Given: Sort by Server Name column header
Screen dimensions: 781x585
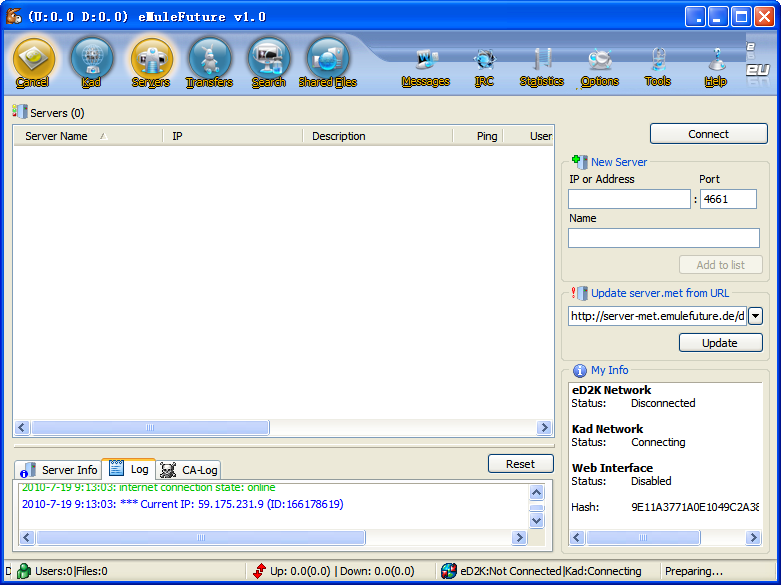Looking at the screenshot, I should pos(88,136).
